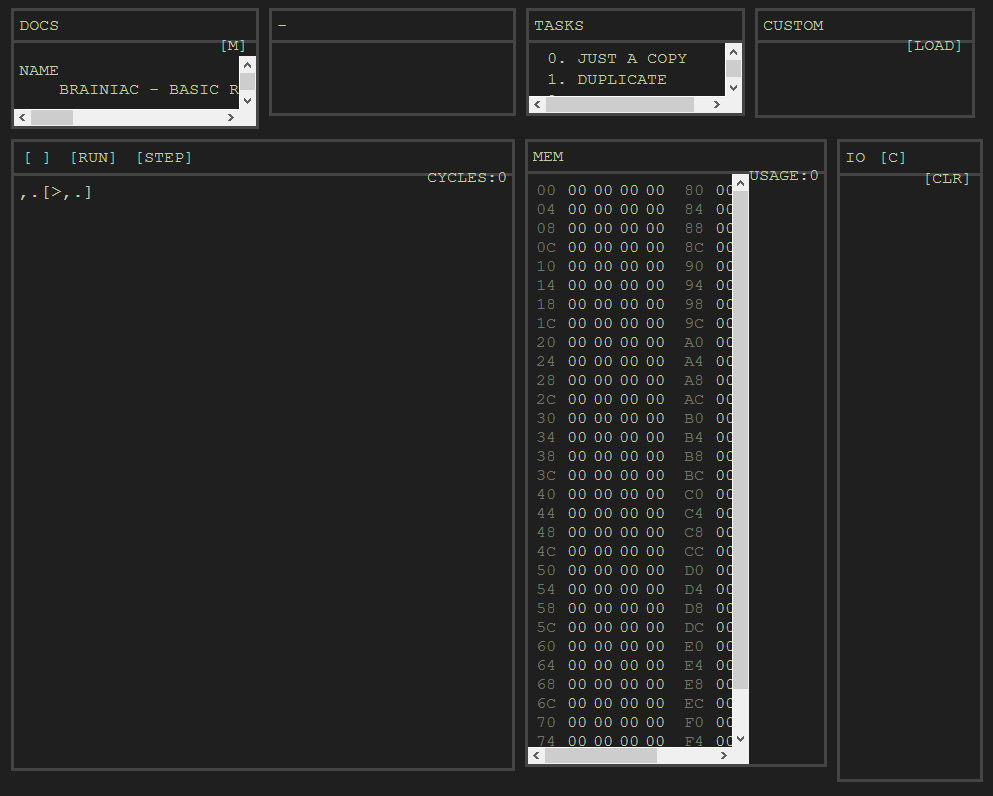Toggle the [M] option in DOCS

pos(233,46)
